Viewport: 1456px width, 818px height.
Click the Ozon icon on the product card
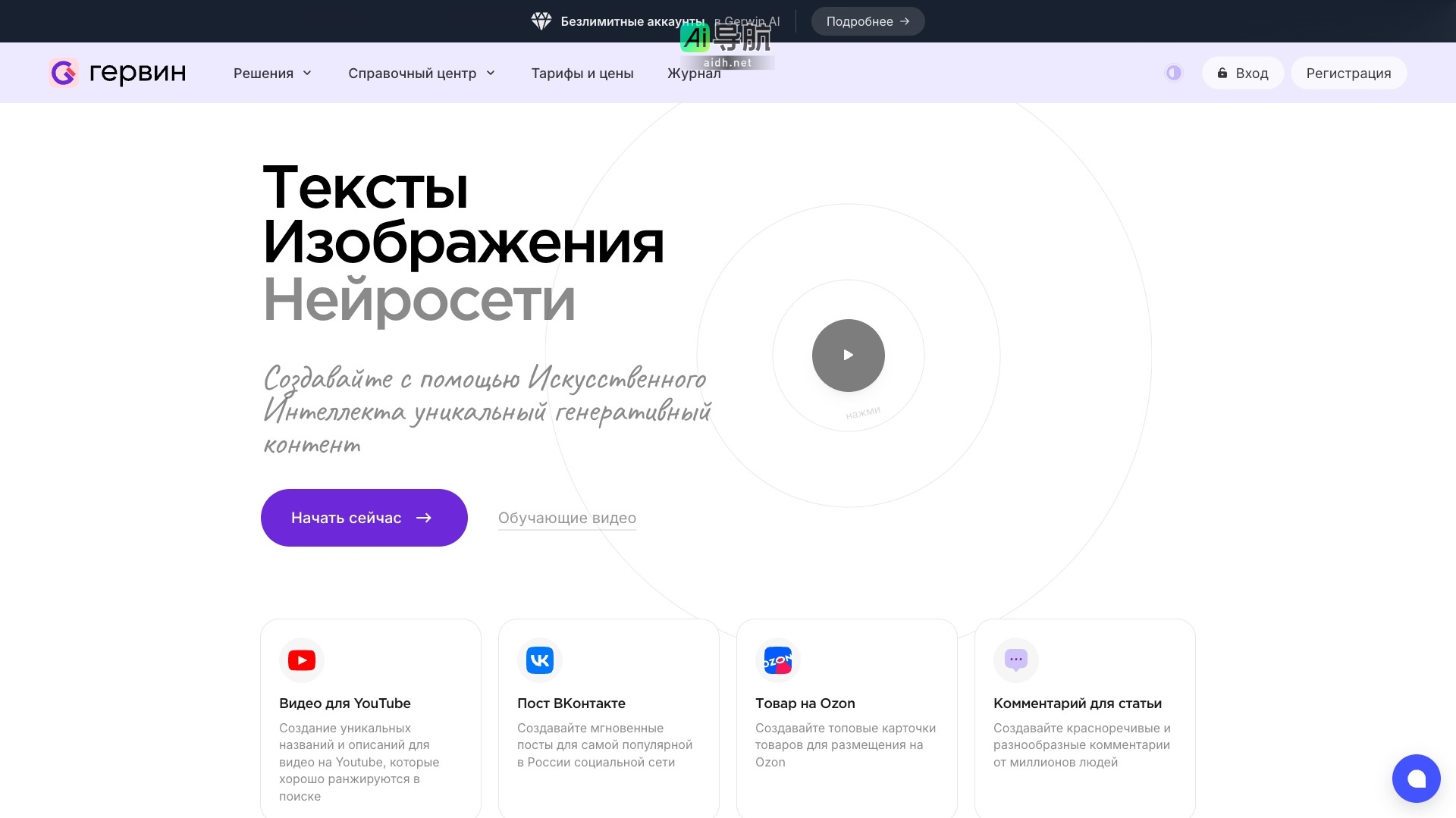(777, 660)
